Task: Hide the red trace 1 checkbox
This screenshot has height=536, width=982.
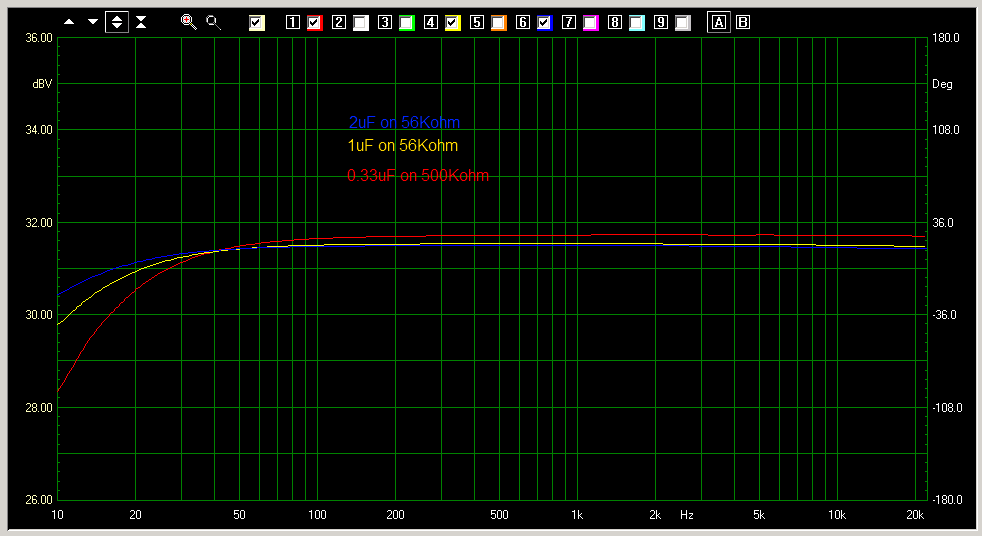Action: pyautogui.click(x=314, y=22)
